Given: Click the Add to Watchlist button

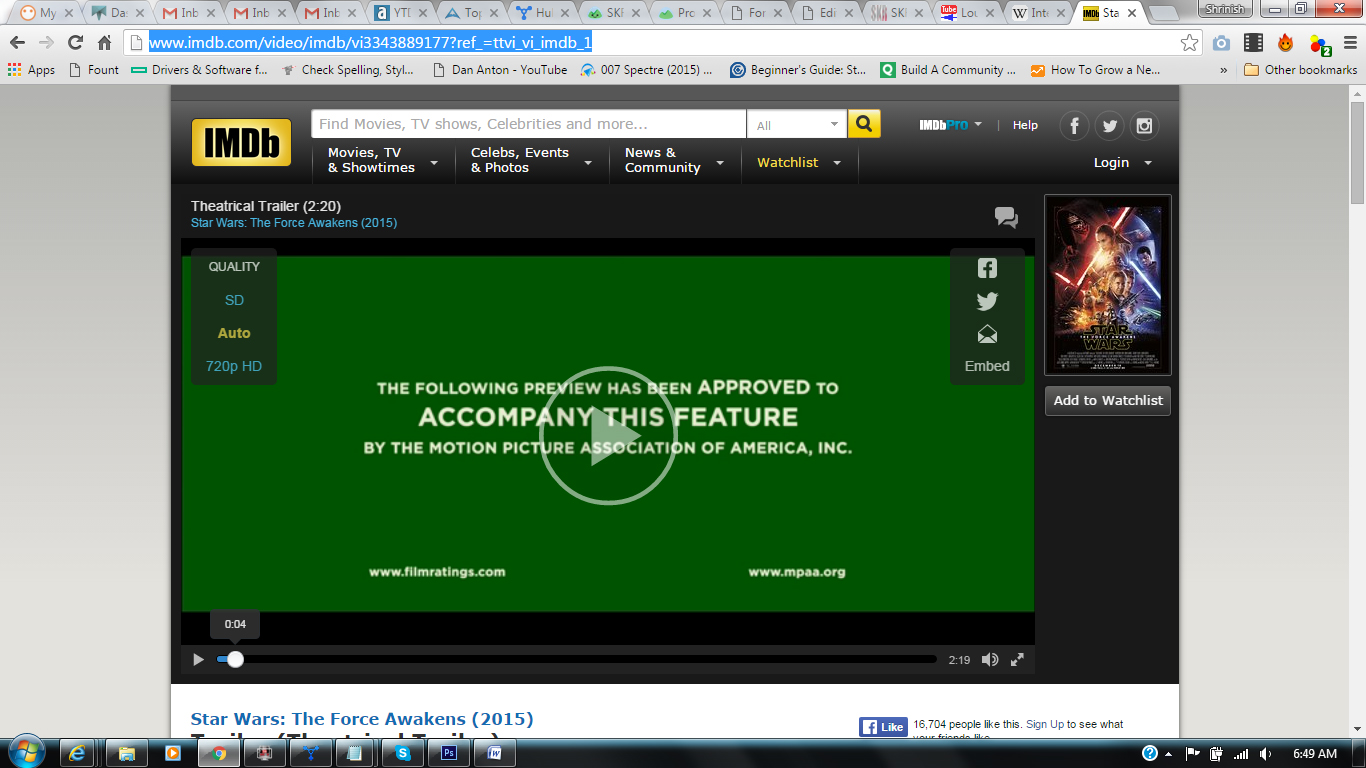Looking at the screenshot, I should pyautogui.click(x=1107, y=400).
